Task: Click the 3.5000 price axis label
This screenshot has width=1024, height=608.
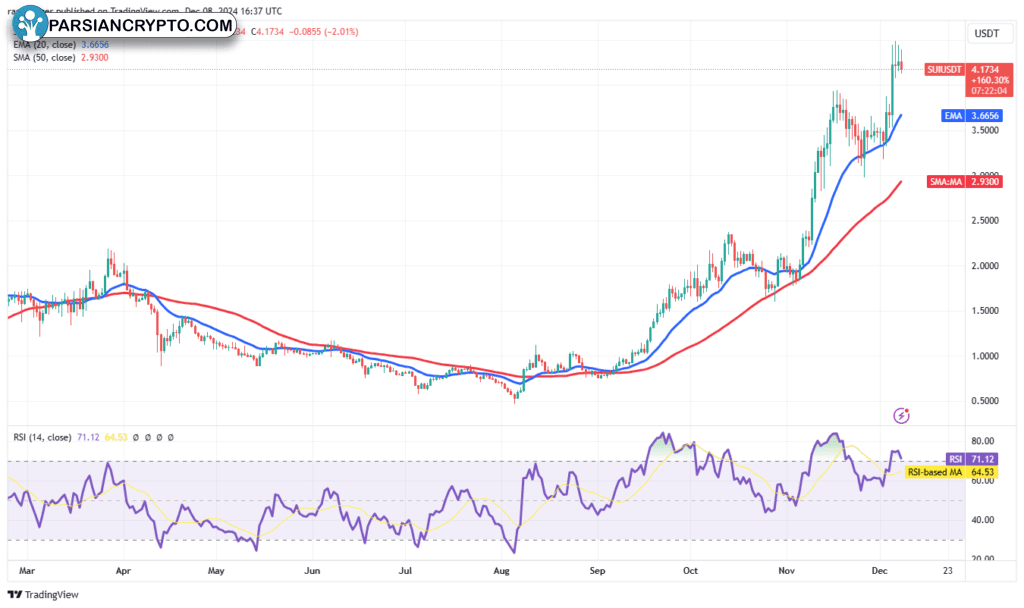Action: click(985, 130)
